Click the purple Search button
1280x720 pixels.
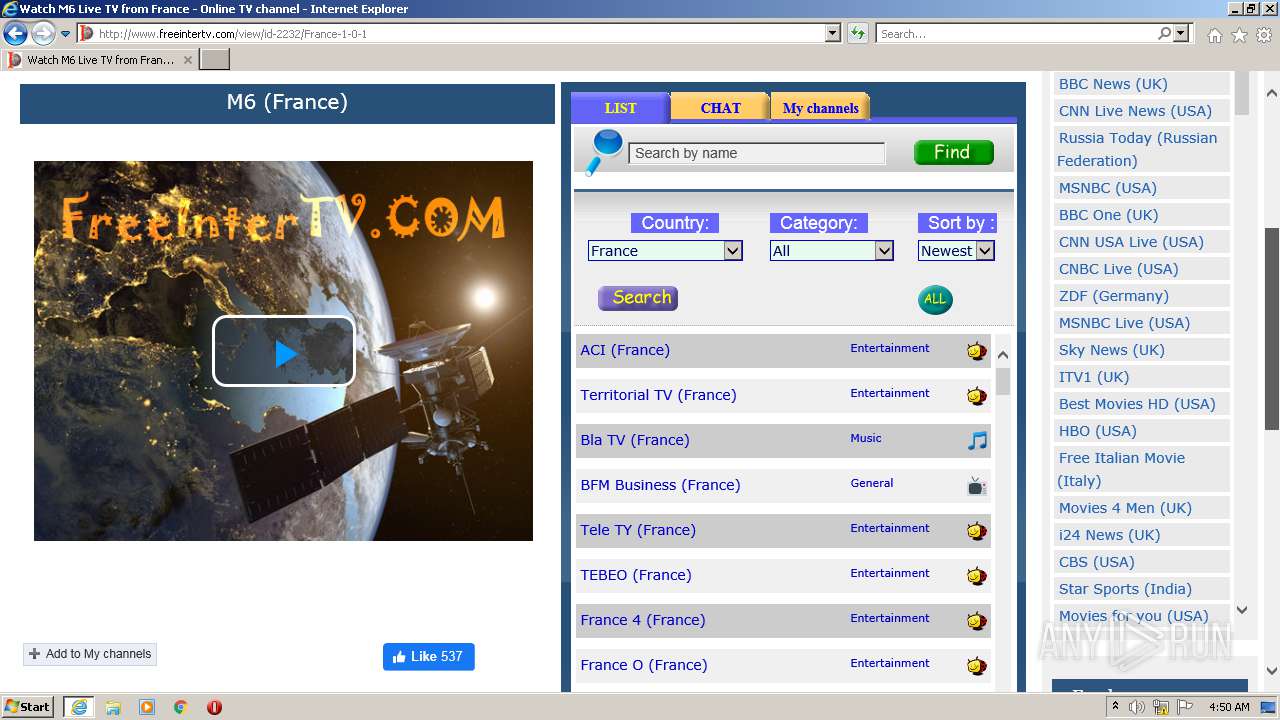[x=638, y=298]
